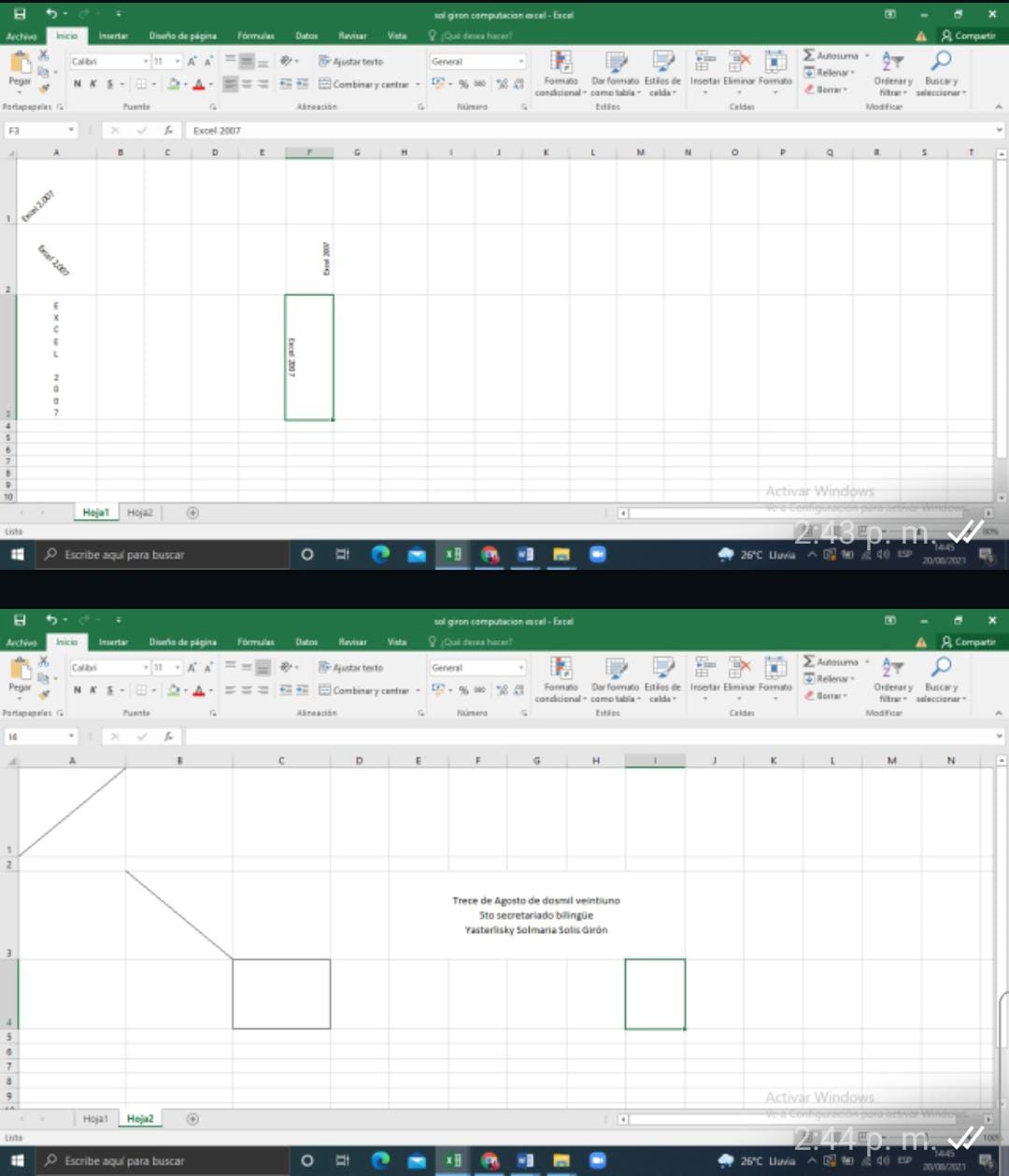Viewport: 1009px width, 1176px height.
Task: Click the fill color bucket in upper Excel window
Action: click(173, 85)
